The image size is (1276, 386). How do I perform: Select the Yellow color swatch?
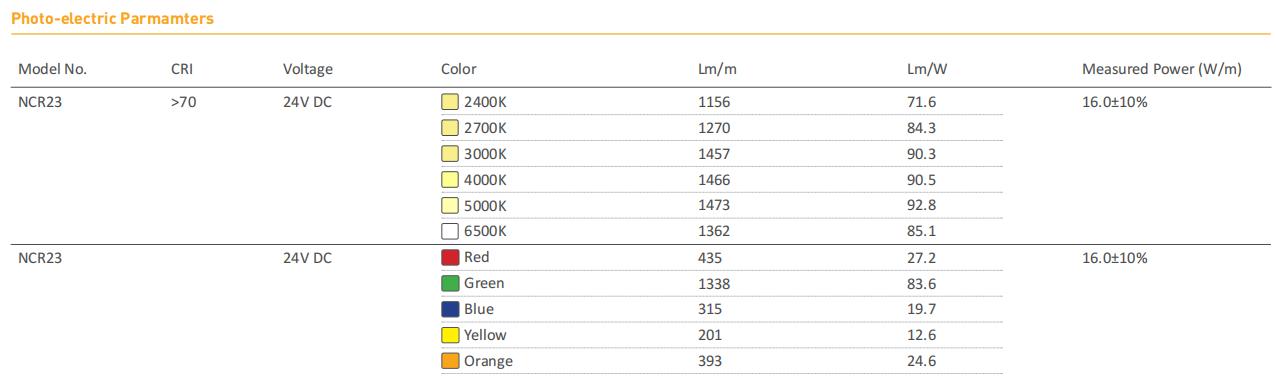(450, 335)
